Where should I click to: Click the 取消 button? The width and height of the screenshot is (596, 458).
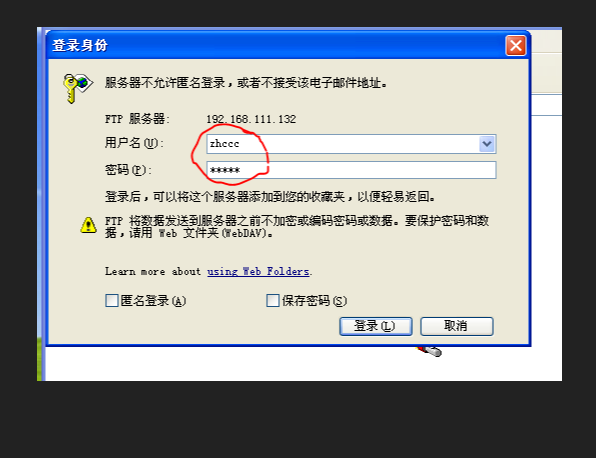pos(457,326)
